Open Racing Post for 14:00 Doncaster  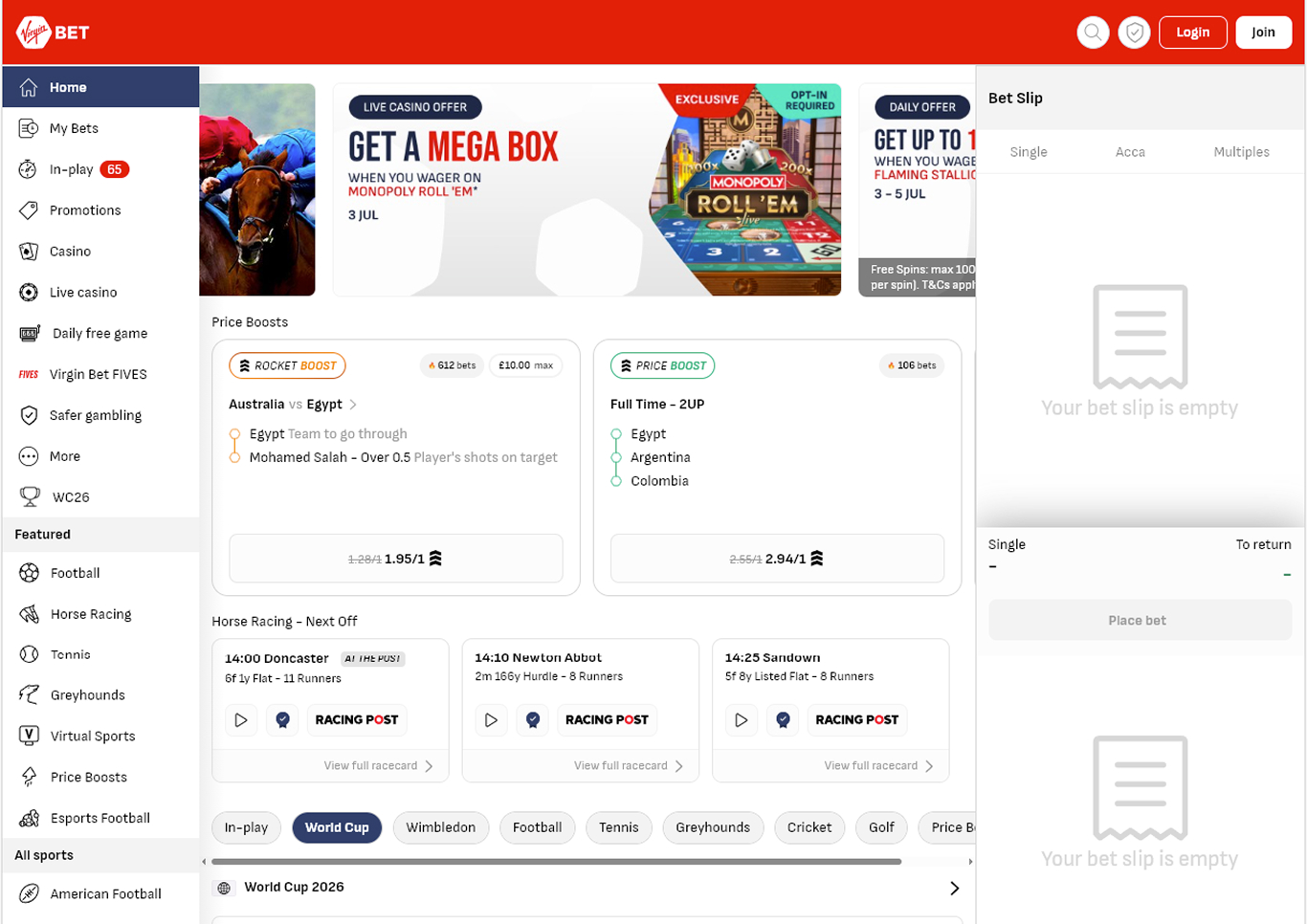(357, 719)
